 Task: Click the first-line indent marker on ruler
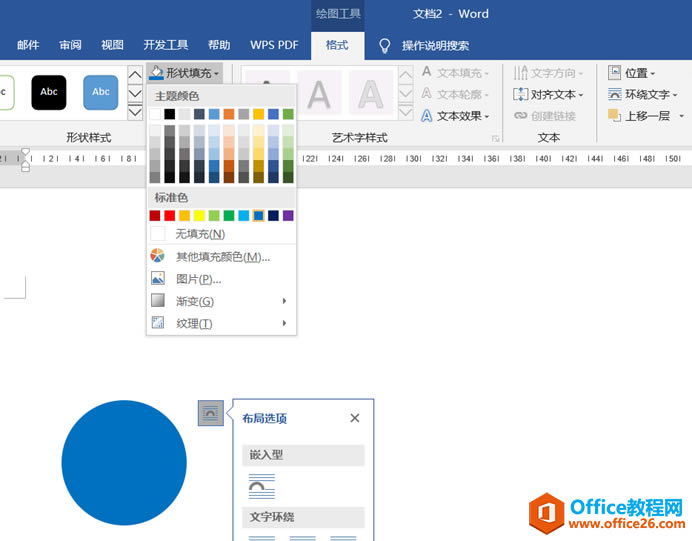point(26,151)
